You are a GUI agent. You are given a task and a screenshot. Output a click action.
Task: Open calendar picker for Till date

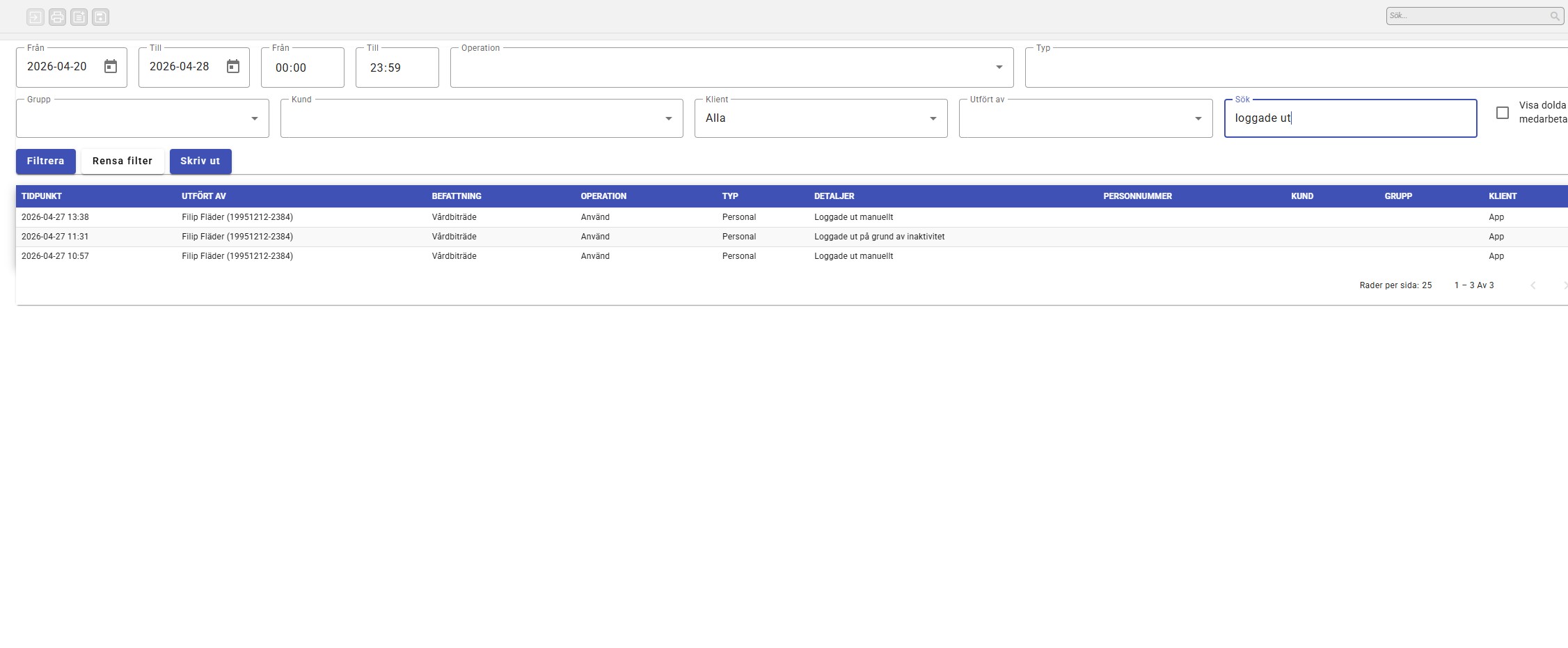click(233, 67)
